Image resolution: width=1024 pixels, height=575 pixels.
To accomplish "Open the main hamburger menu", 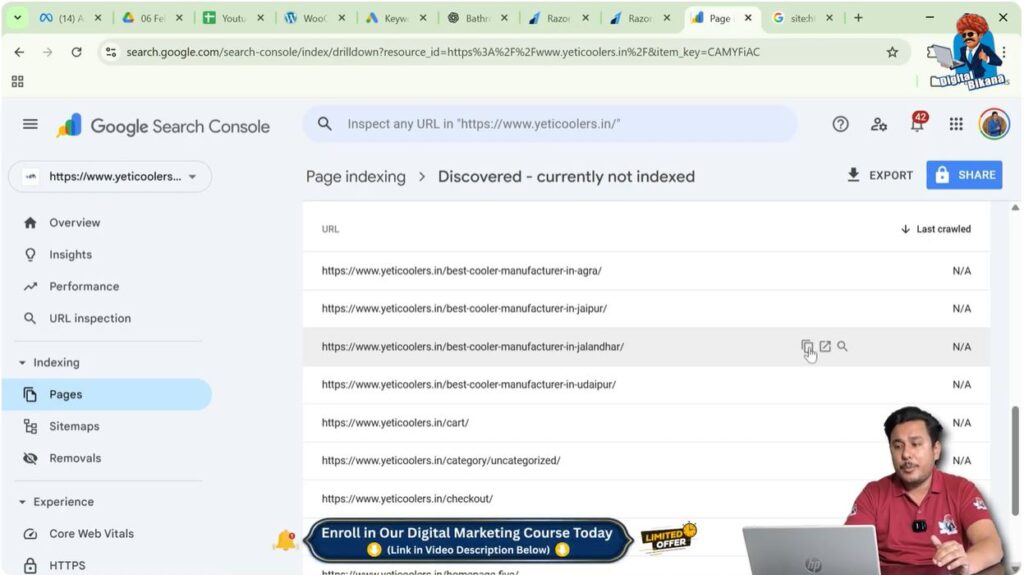I will pos(30,124).
